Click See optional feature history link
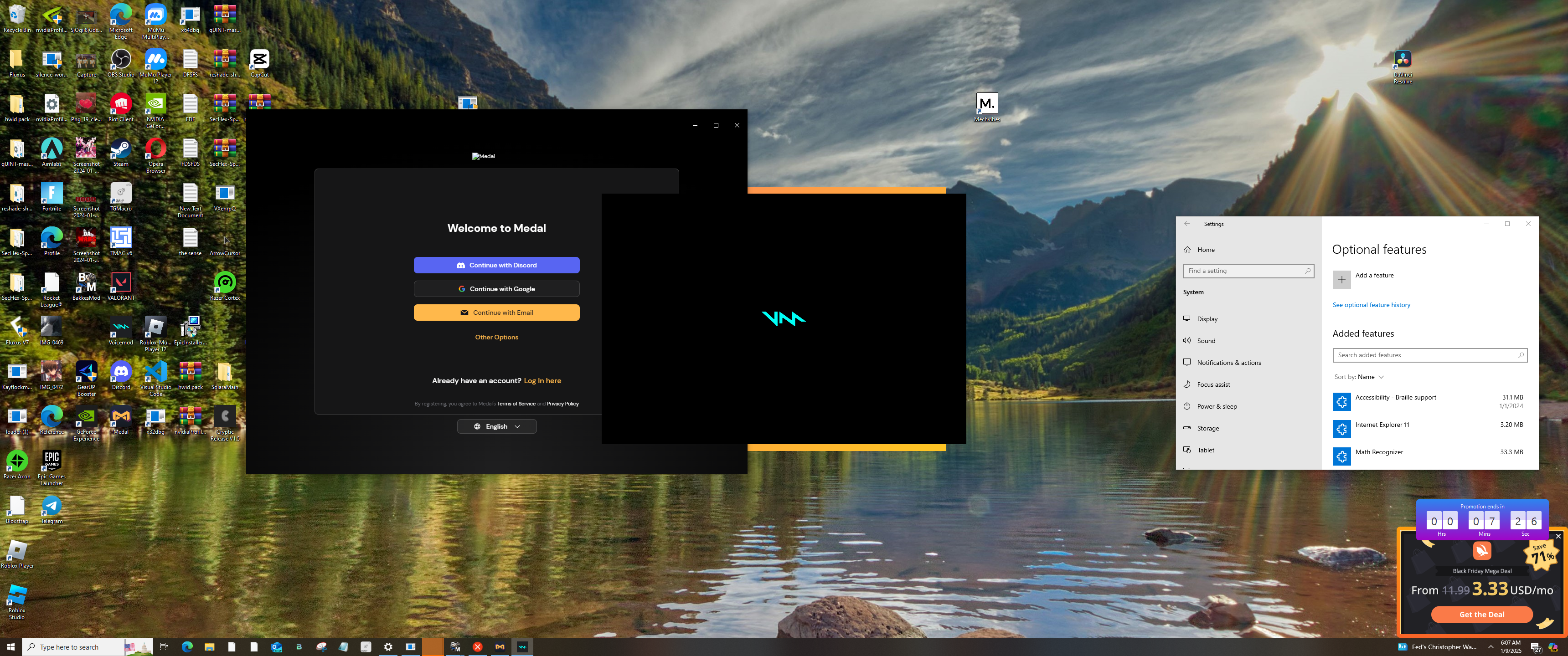Screen dimensions: 1568x656 pos(1371,305)
